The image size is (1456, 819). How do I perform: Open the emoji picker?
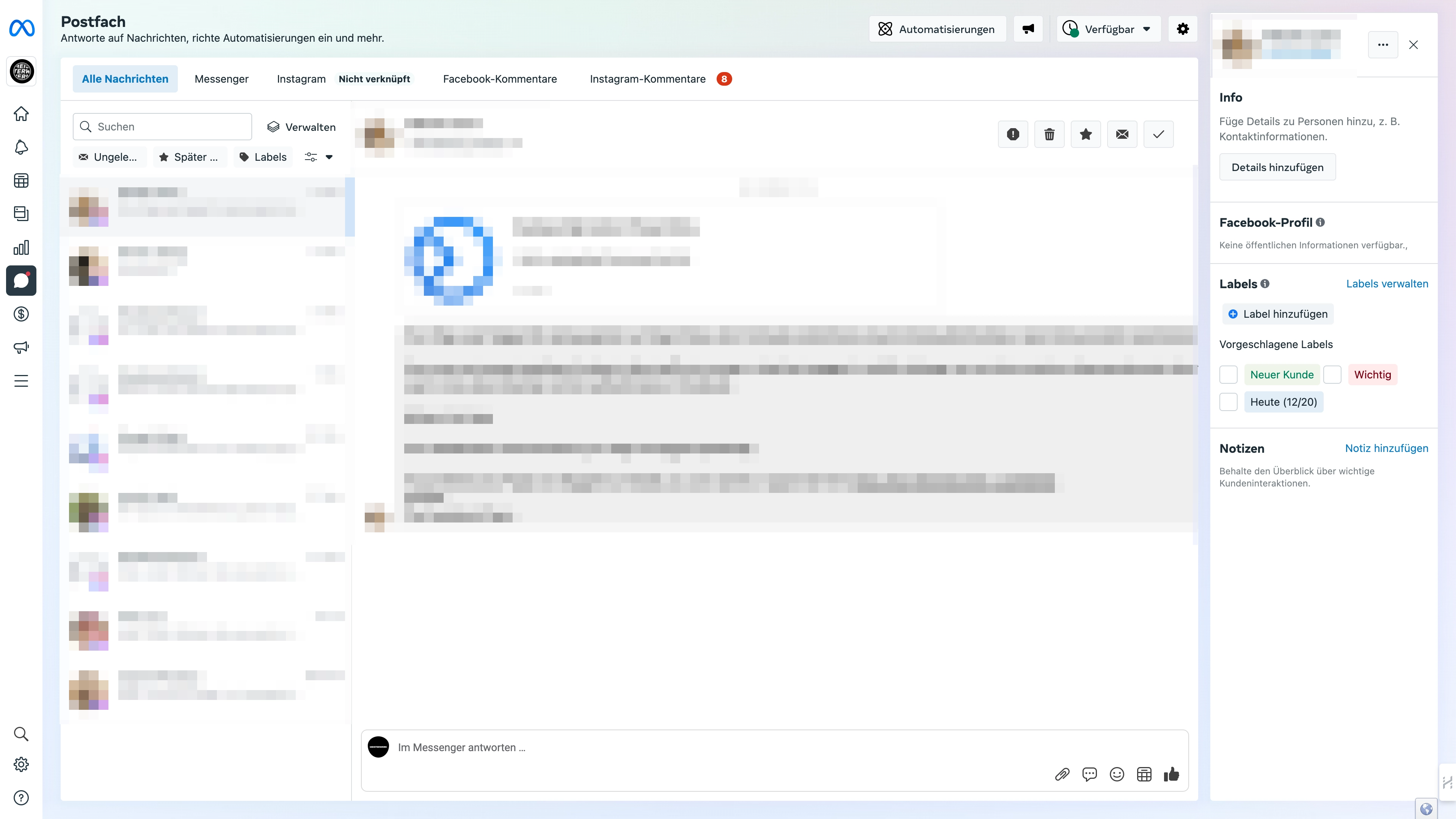[1117, 774]
